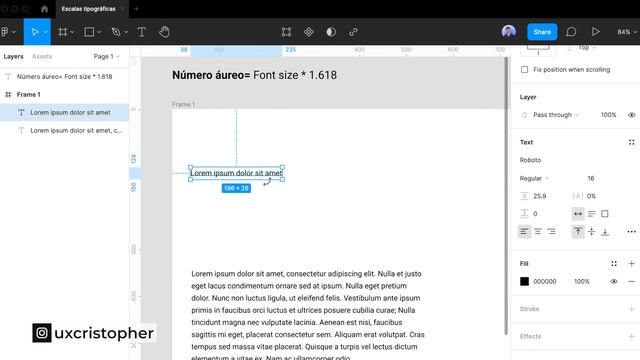The width and height of the screenshot is (640, 360).
Task: Click the Create link icon
Action: 353,32
